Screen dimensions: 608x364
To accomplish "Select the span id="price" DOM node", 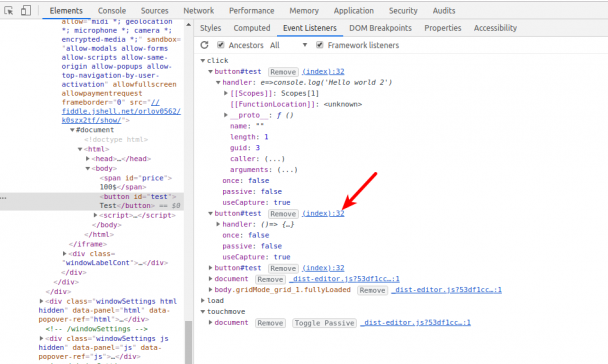I will pos(136,182).
